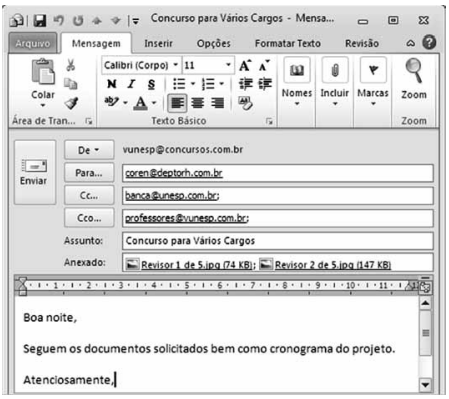Open the Customize Quick Access Toolbar arrow
This screenshot has height=399, width=449.
coord(135,21)
